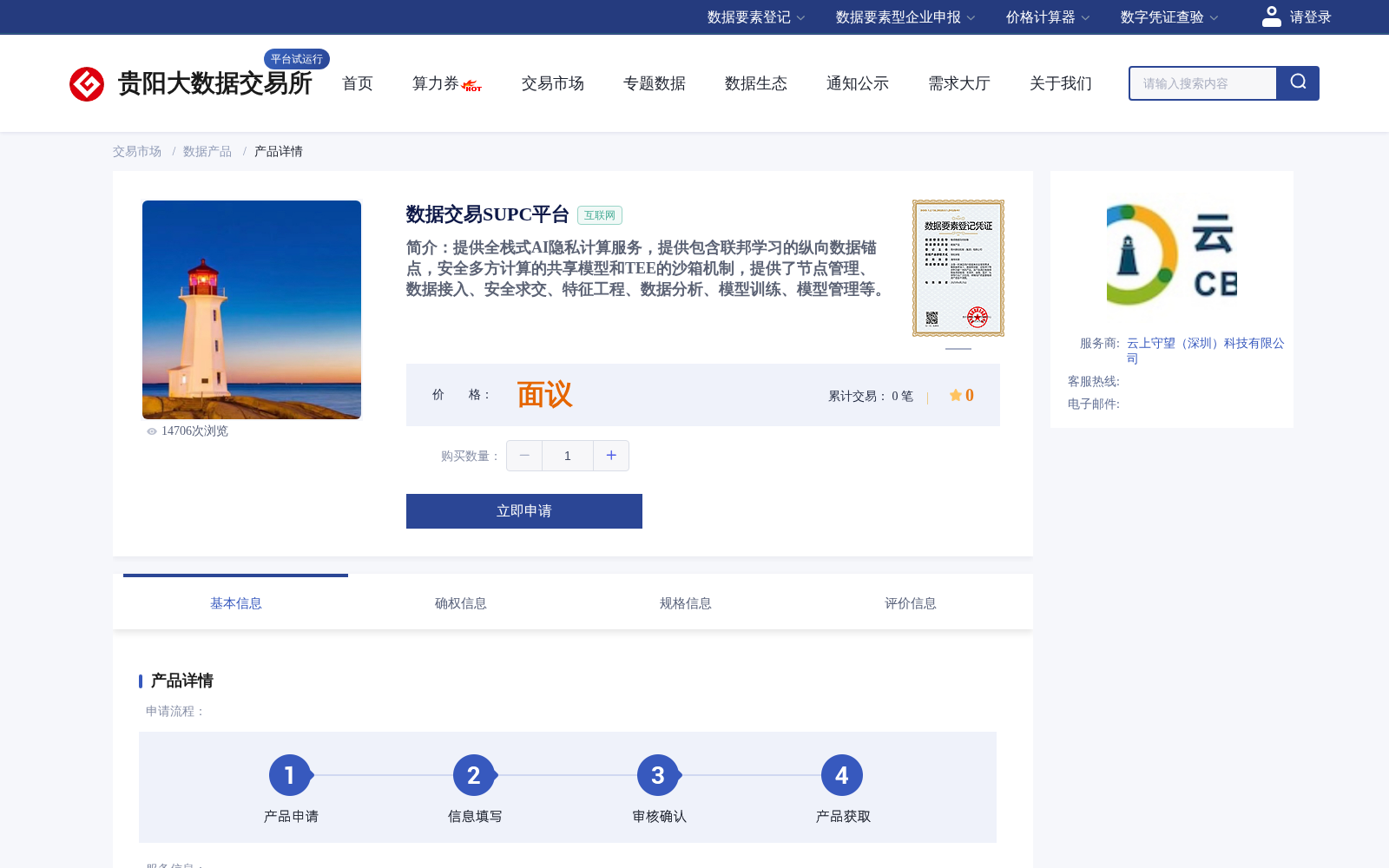Focus the purchase quantity field
The image size is (1389, 868).
pos(568,456)
